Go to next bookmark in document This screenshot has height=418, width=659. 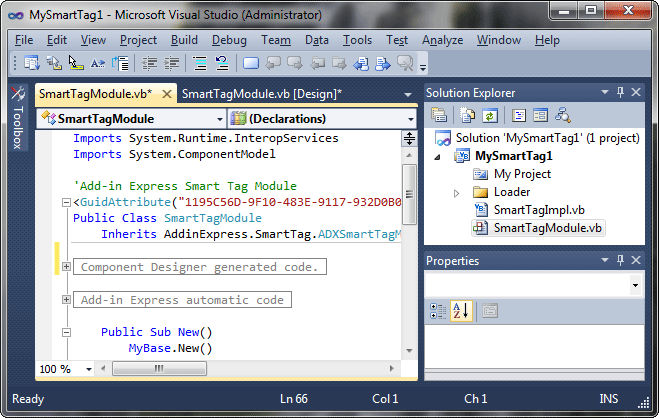coord(383,63)
